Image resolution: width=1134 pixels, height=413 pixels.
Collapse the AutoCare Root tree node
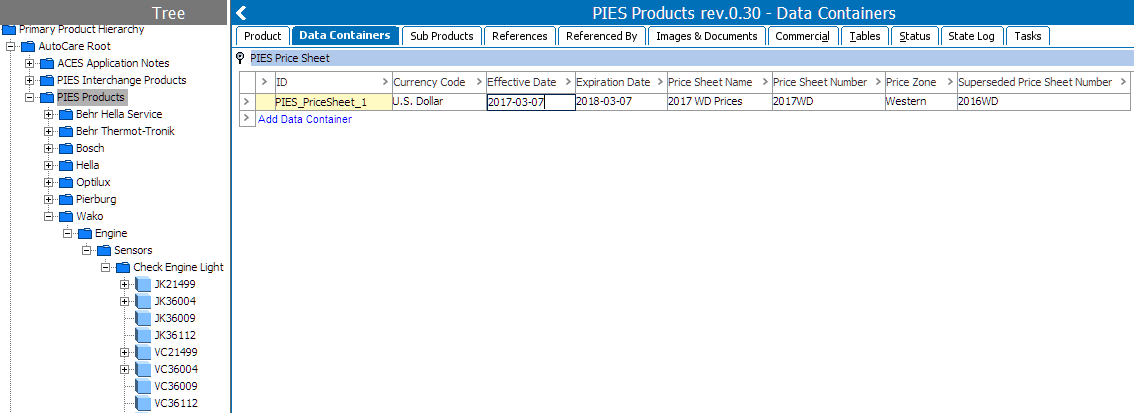[11, 46]
